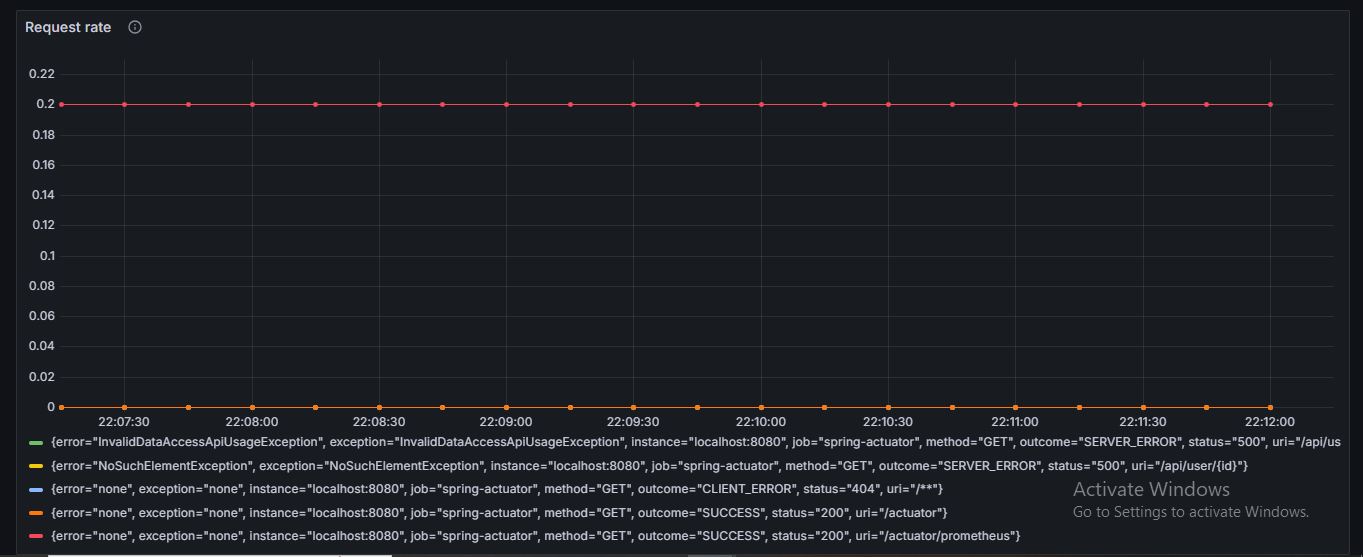Viewport: 1363px width, 557px height.
Task: Click the yellow NoSuchElementException legend color swatch
Action: coord(36,466)
